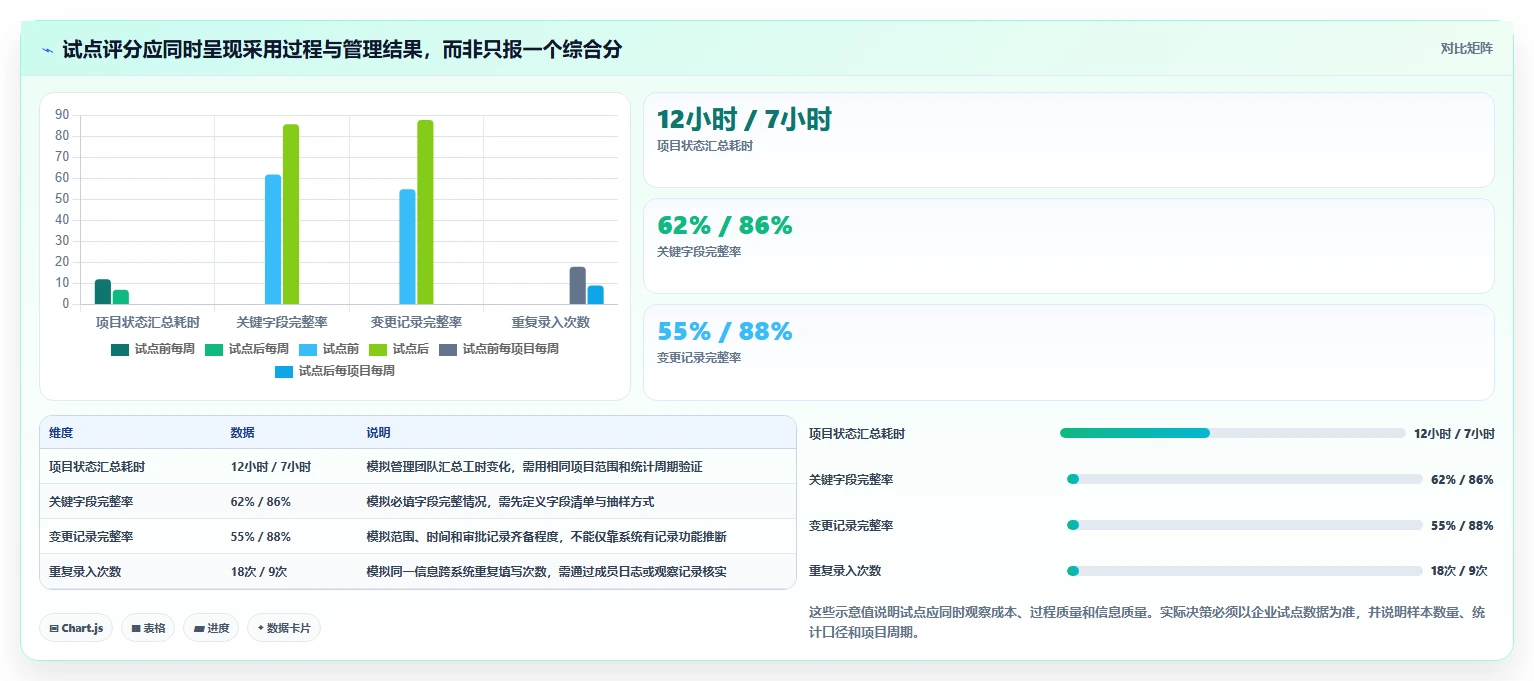Click the 进度 chip icon

coord(199,628)
